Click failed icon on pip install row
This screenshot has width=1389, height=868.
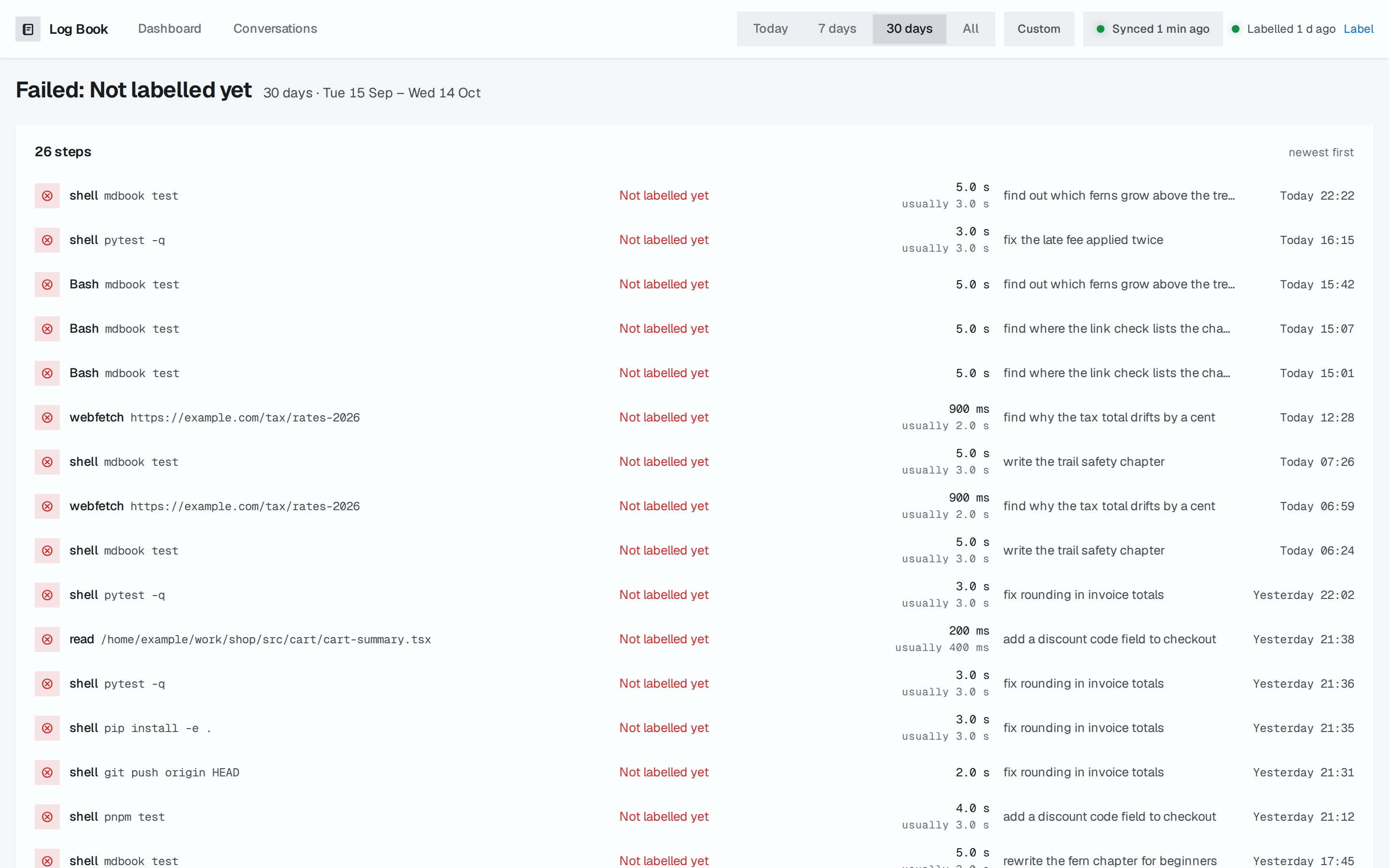point(47,728)
